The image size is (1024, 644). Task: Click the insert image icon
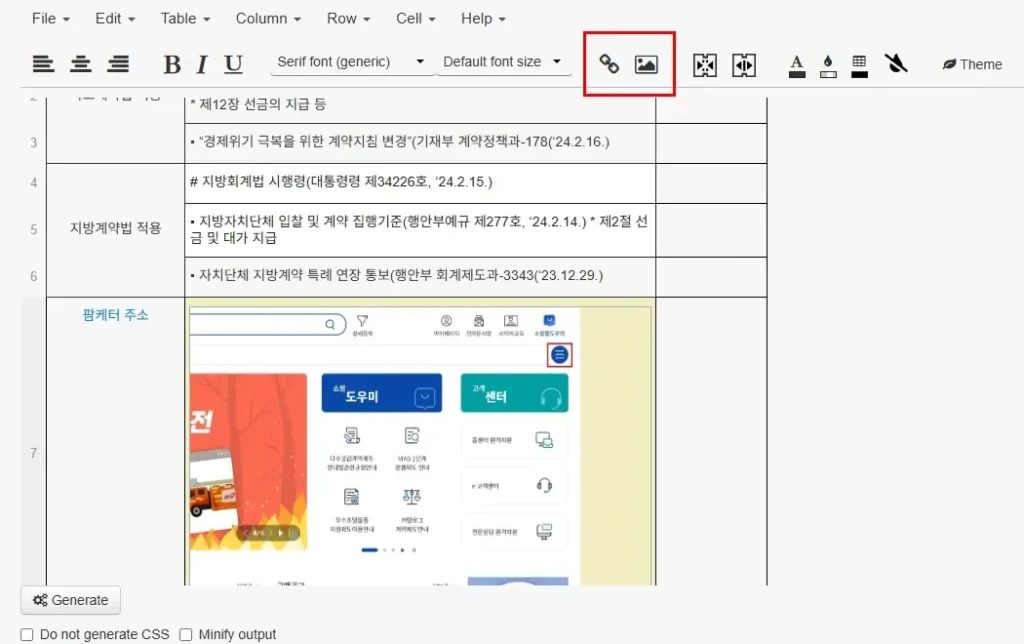click(x=646, y=65)
